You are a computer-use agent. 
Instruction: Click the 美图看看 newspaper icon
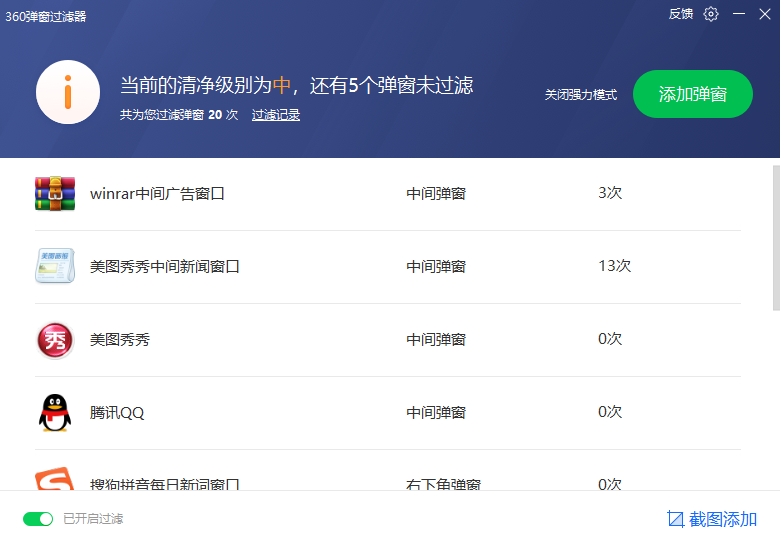coord(55,266)
